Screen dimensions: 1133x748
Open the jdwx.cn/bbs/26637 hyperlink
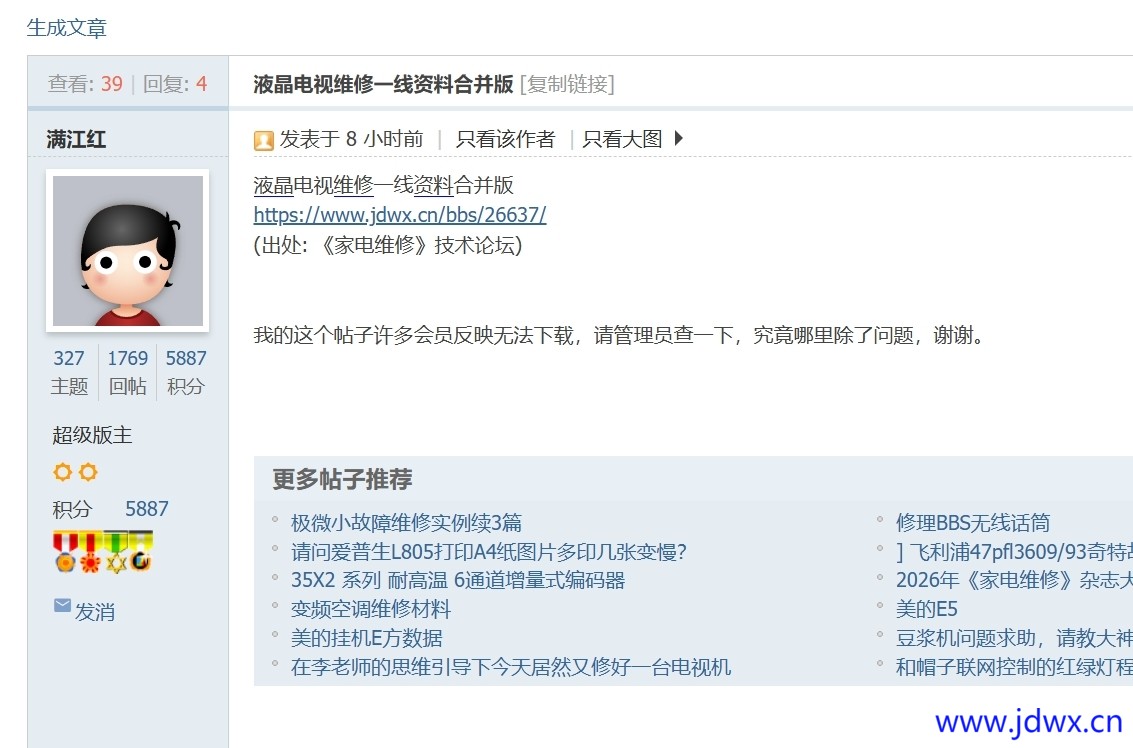point(400,215)
